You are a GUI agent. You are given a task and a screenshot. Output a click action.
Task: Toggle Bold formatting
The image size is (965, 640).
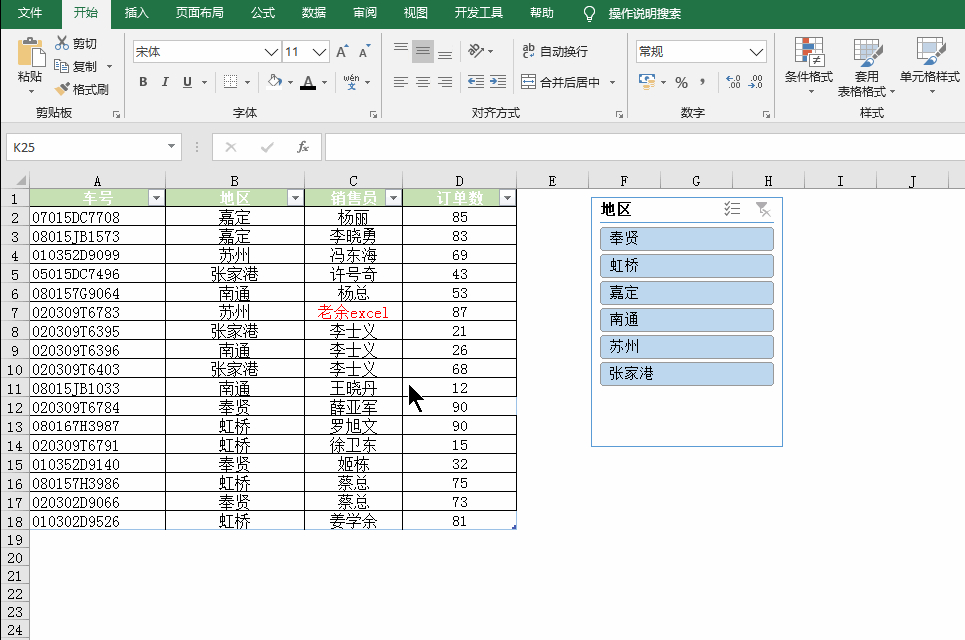click(143, 82)
